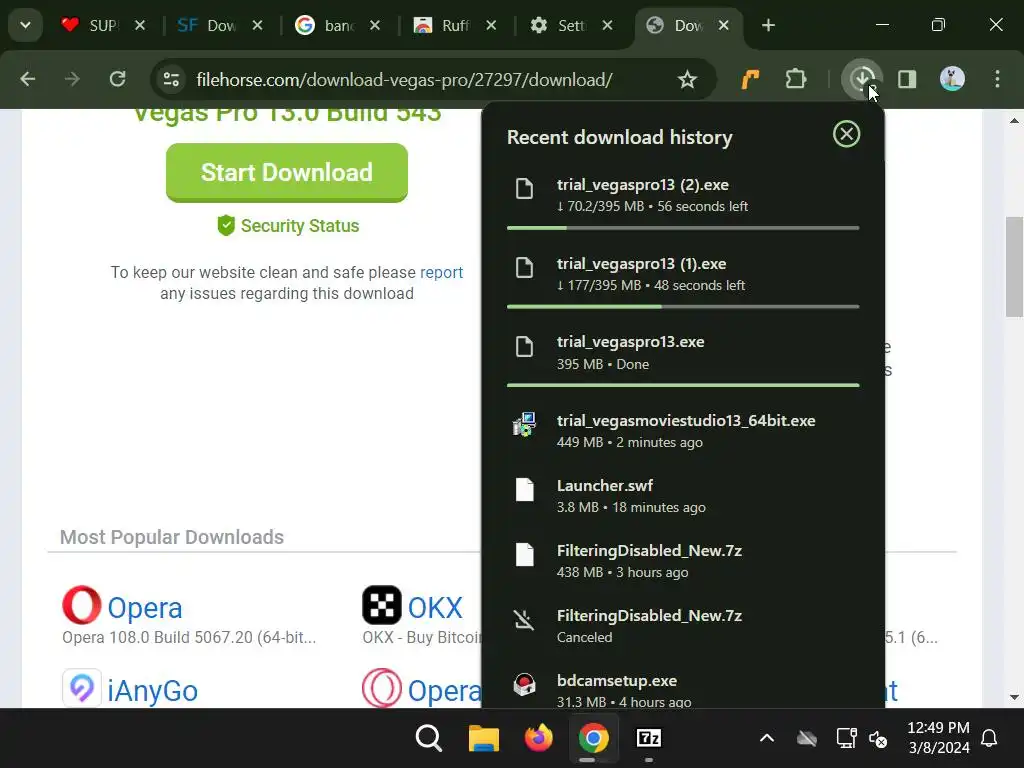Image resolution: width=1024 pixels, height=768 pixels.
Task: Click the full progress bar under trial_vegaspro13.exe
Action: pyautogui.click(x=683, y=385)
